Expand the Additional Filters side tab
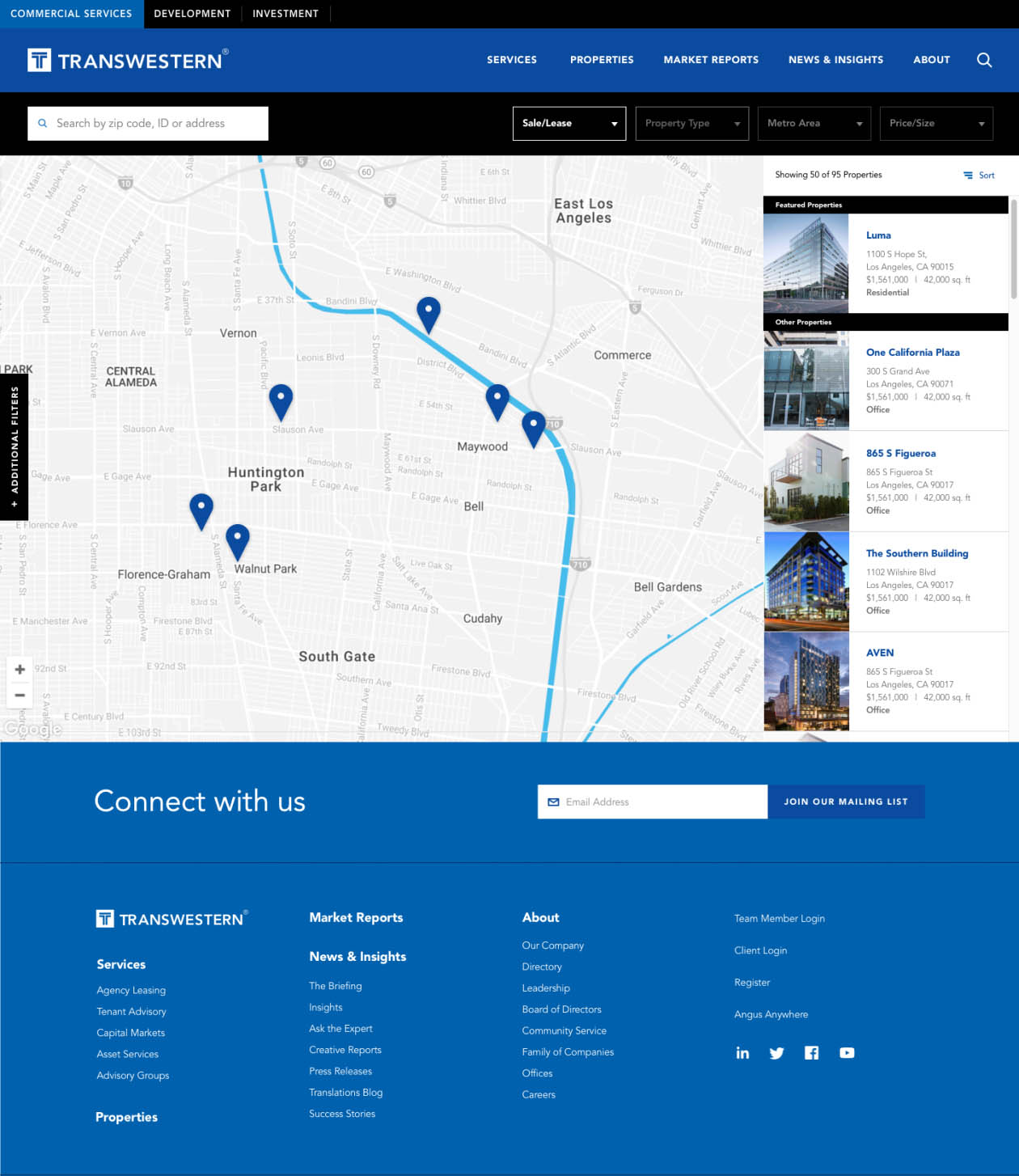This screenshot has height=1176, width=1019. tap(14, 446)
